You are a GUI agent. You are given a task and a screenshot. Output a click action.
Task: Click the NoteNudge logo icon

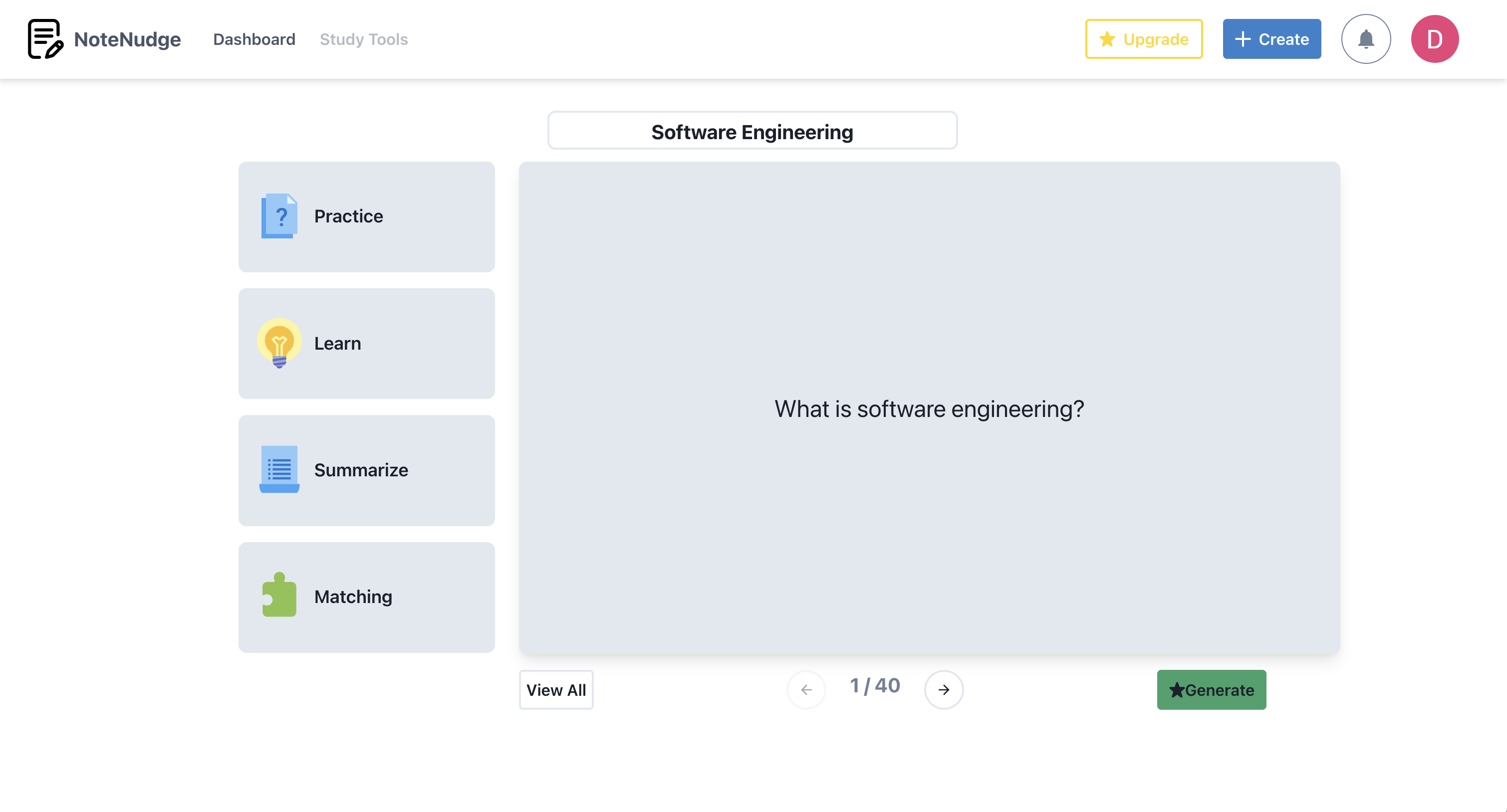coord(45,39)
